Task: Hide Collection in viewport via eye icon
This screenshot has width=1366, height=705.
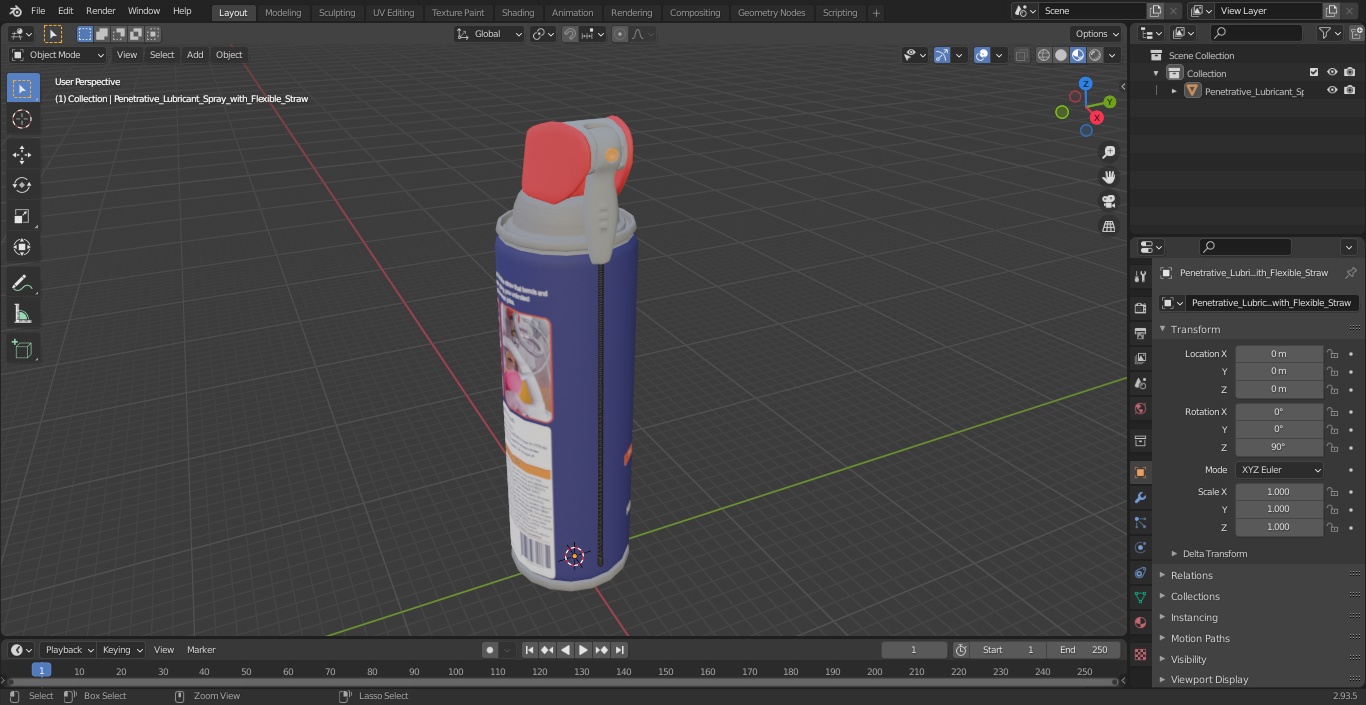Action: (x=1332, y=73)
